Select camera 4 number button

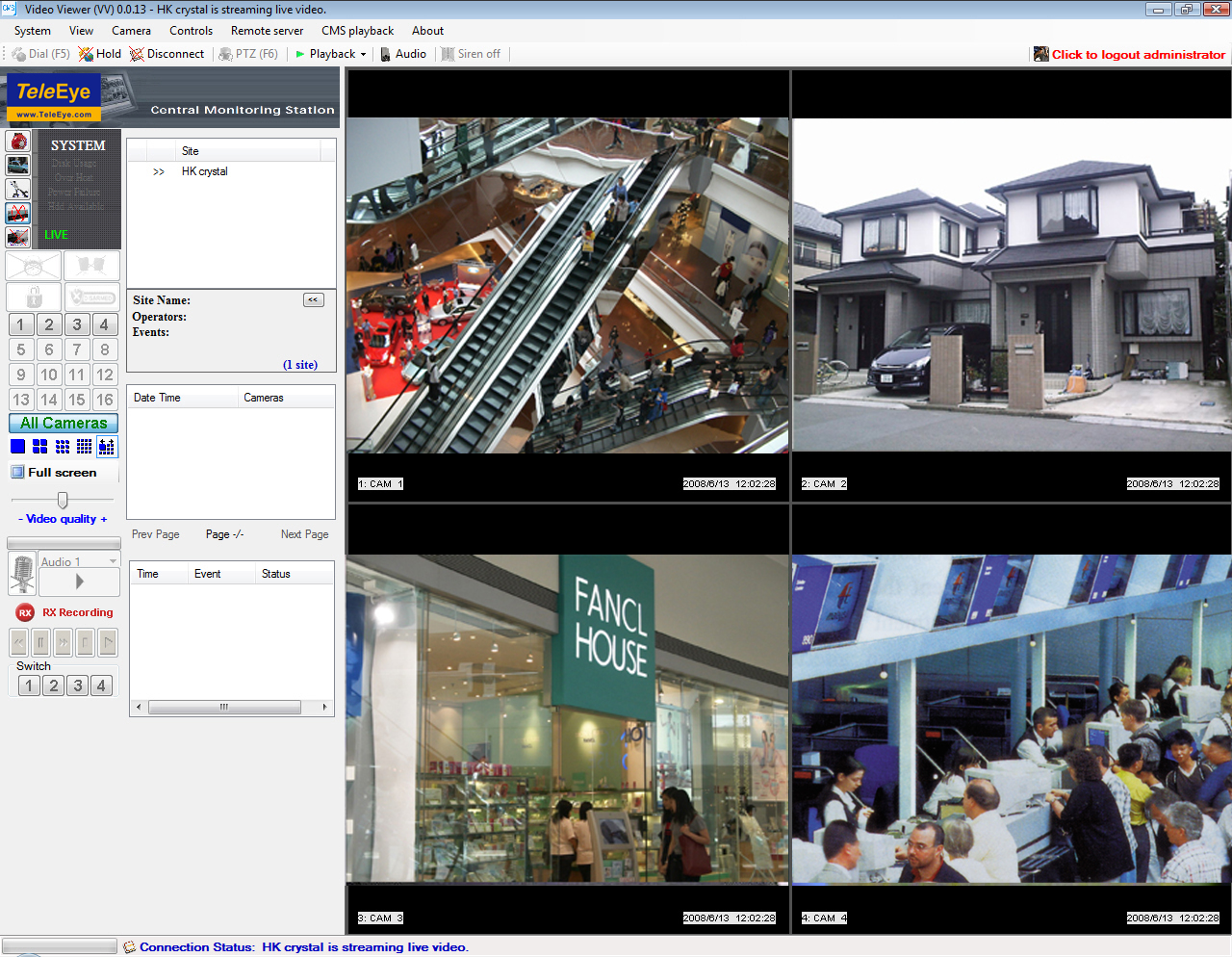[105, 324]
